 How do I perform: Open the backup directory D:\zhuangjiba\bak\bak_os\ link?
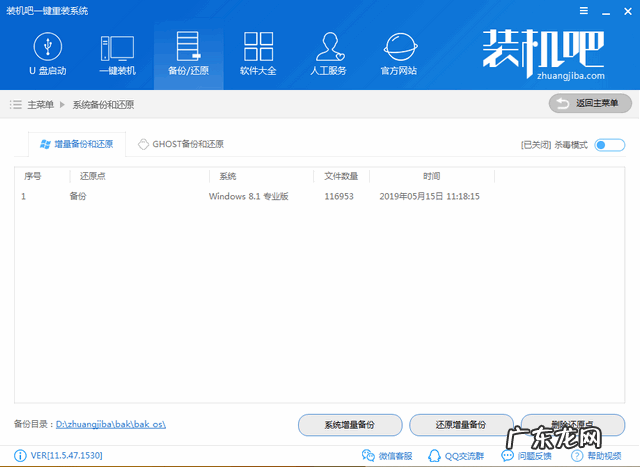click(x=111, y=425)
